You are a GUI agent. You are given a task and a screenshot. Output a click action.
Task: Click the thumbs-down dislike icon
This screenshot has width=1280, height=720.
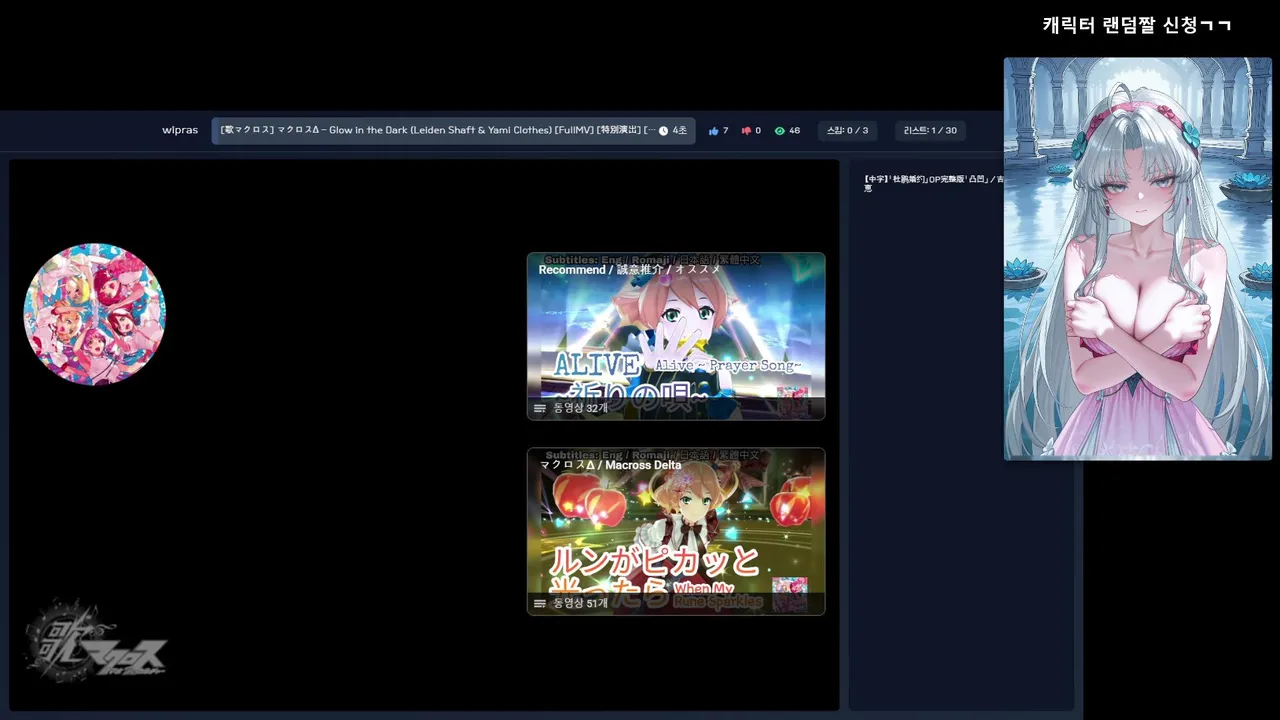[746, 131]
